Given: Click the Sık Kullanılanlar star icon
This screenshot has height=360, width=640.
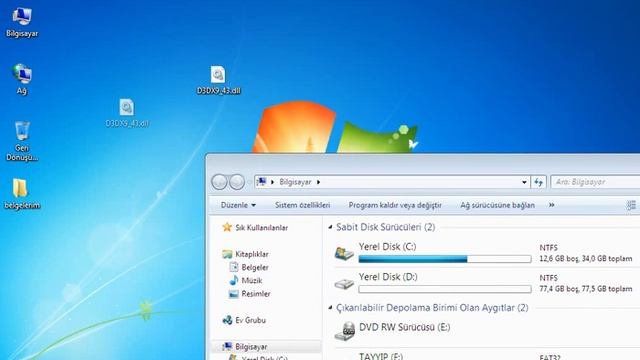Looking at the screenshot, I should (227, 227).
